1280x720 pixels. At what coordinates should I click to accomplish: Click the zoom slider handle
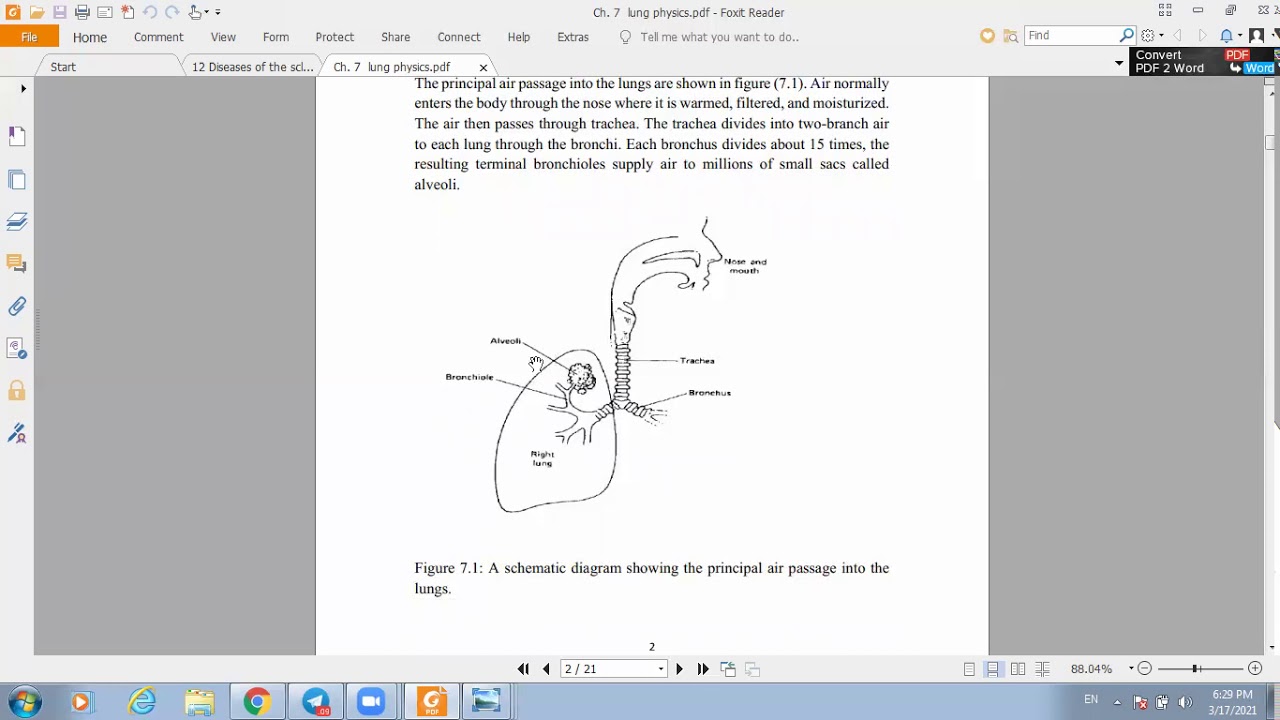1195,669
